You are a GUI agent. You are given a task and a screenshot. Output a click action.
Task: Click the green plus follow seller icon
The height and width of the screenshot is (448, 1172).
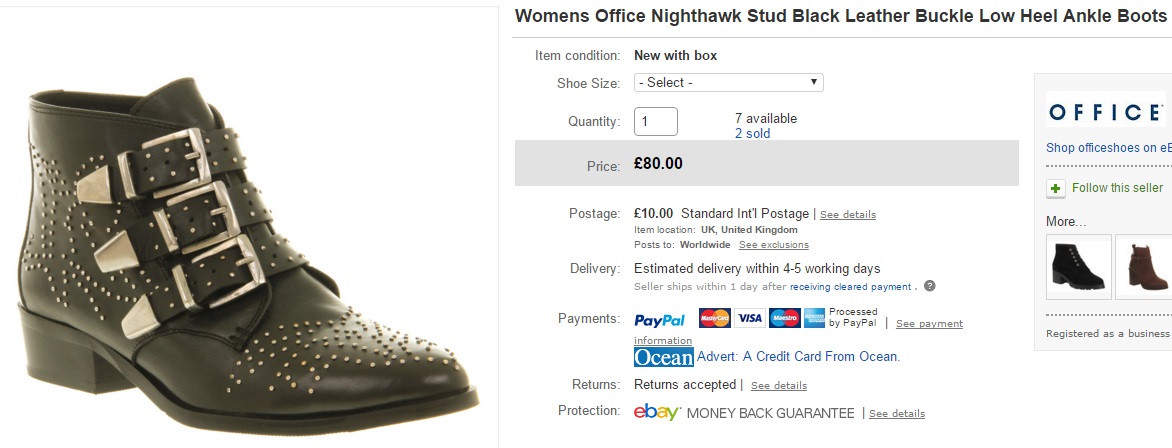1056,188
